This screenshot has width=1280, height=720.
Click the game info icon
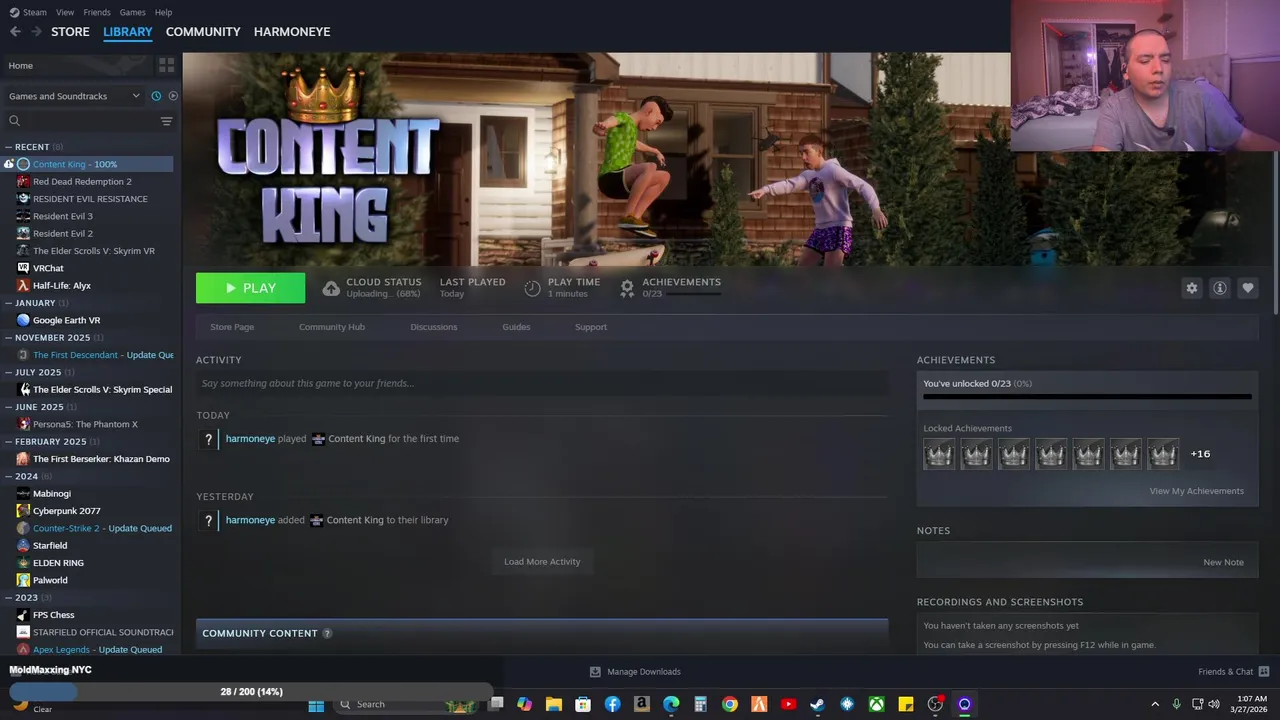[1219, 288]
